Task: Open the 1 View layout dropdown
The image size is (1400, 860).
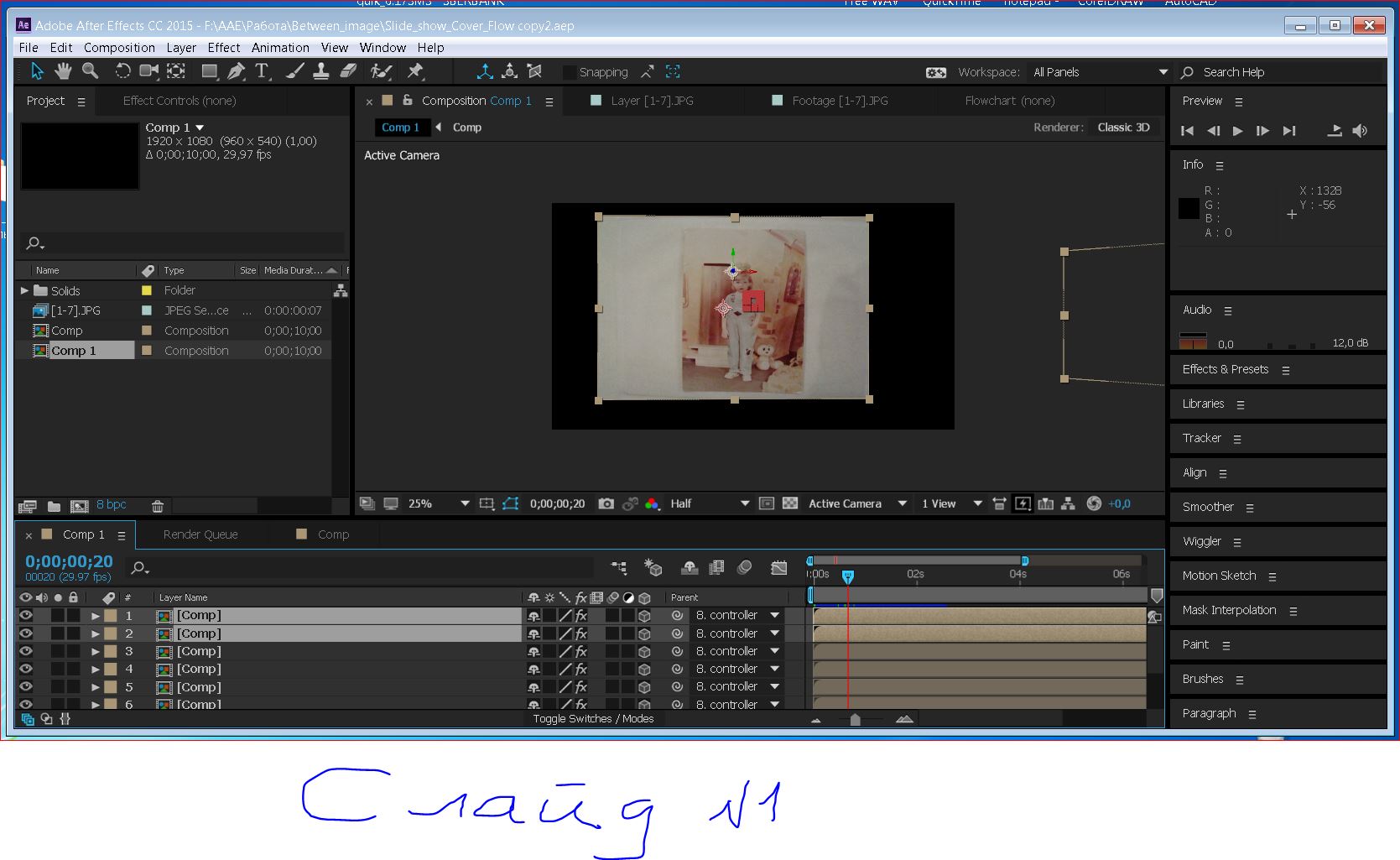Action: click(951, 503)
